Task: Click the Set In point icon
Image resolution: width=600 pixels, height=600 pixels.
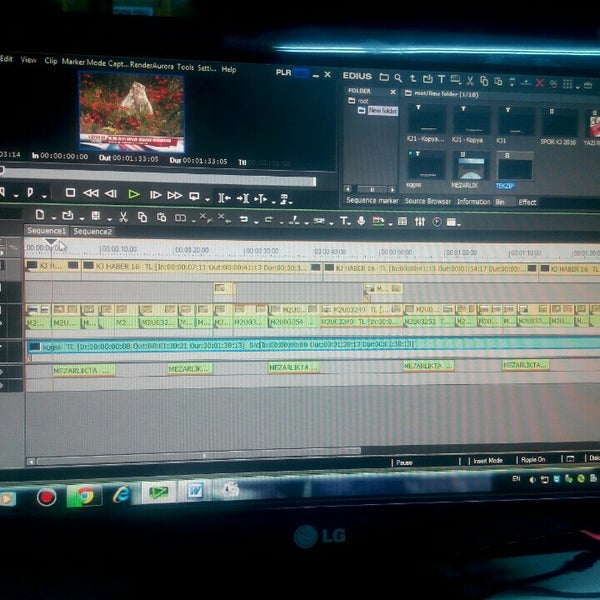Action: click(2, 192)
